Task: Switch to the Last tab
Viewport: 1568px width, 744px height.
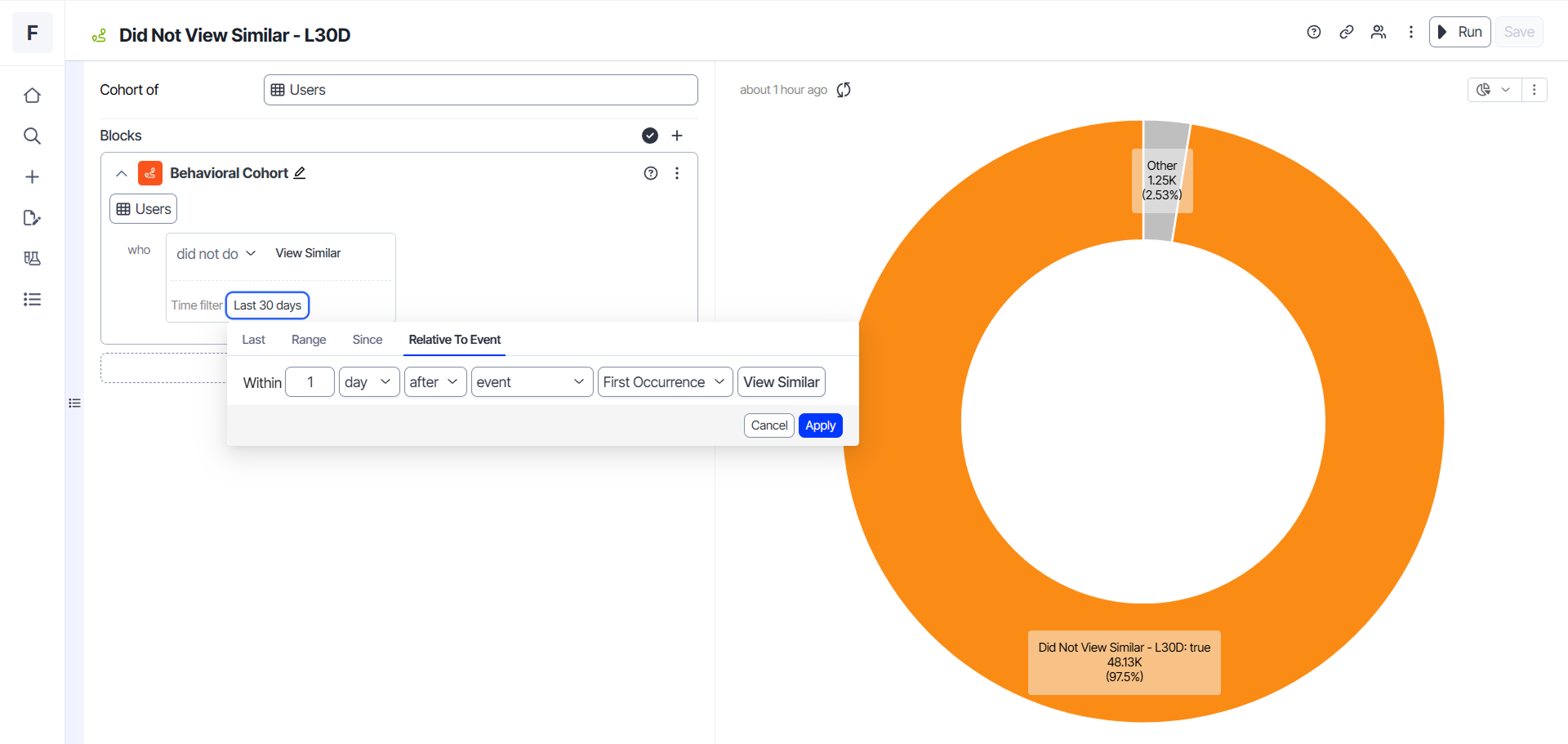Action: click(253, 340)
